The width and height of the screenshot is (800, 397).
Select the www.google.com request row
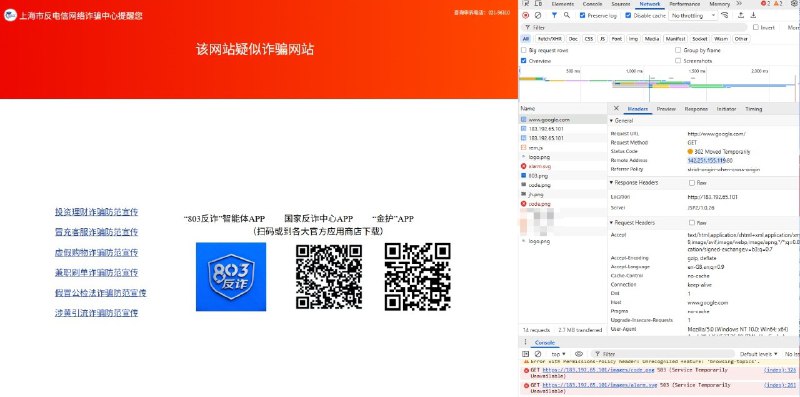coord(563,119)
